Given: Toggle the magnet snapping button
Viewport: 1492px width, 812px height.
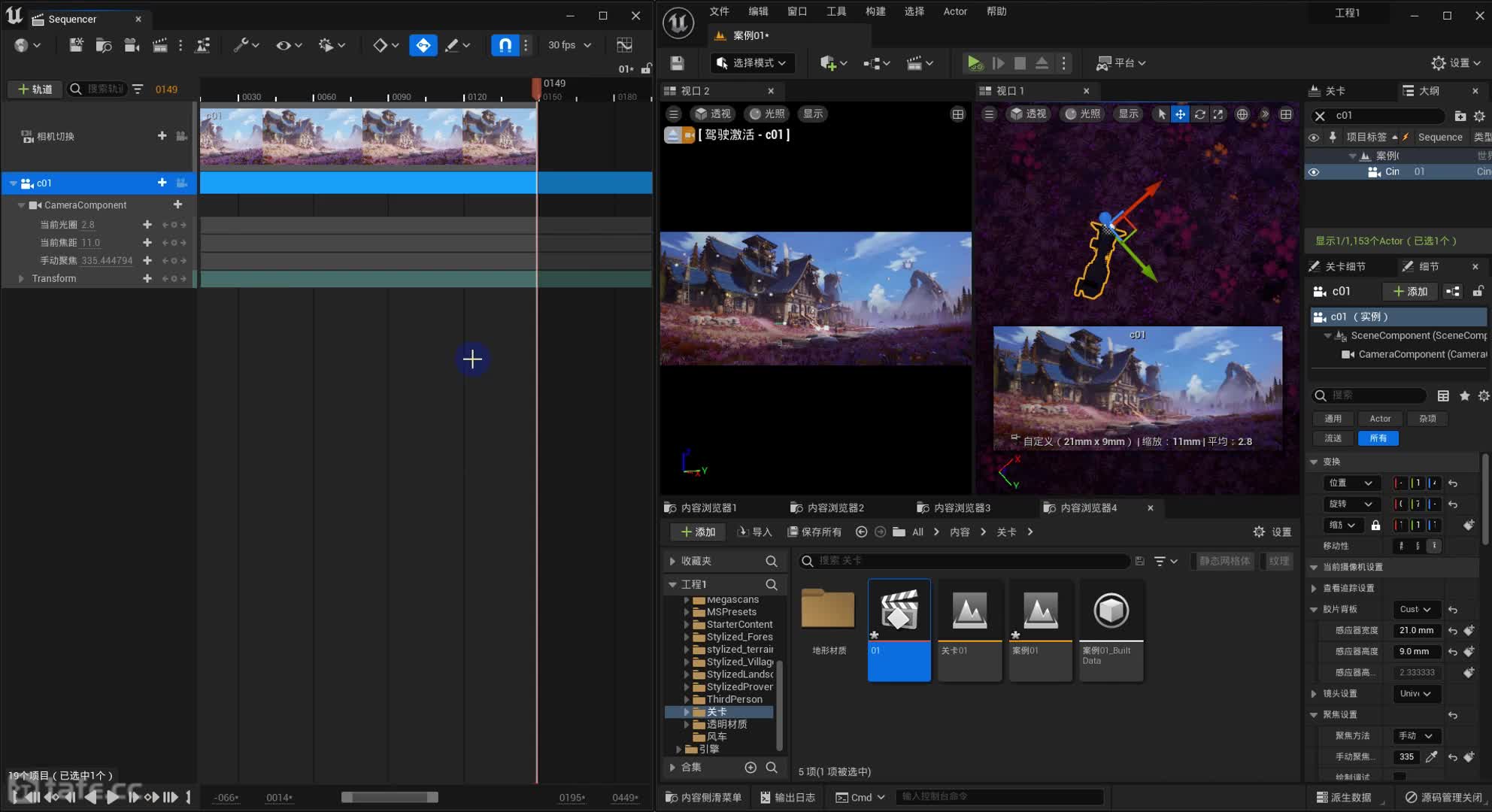Looking at the screenshot, I should pyautogui.click(x=505, y=45).
